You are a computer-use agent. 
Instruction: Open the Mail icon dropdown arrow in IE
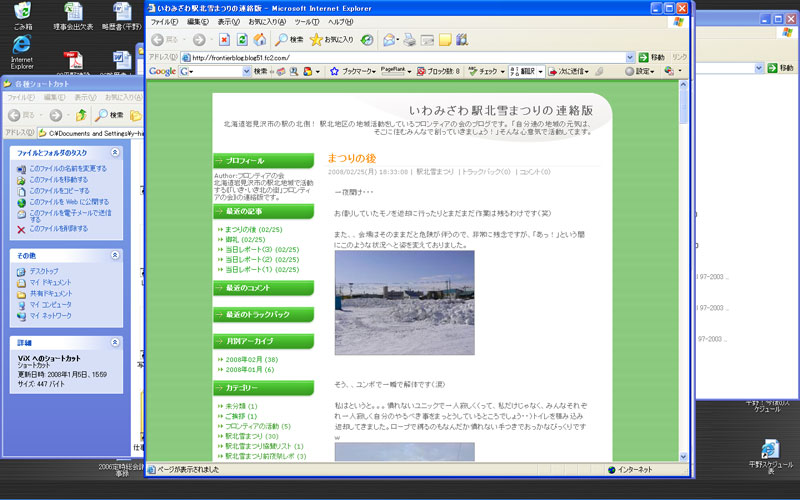tap(398, 39)
